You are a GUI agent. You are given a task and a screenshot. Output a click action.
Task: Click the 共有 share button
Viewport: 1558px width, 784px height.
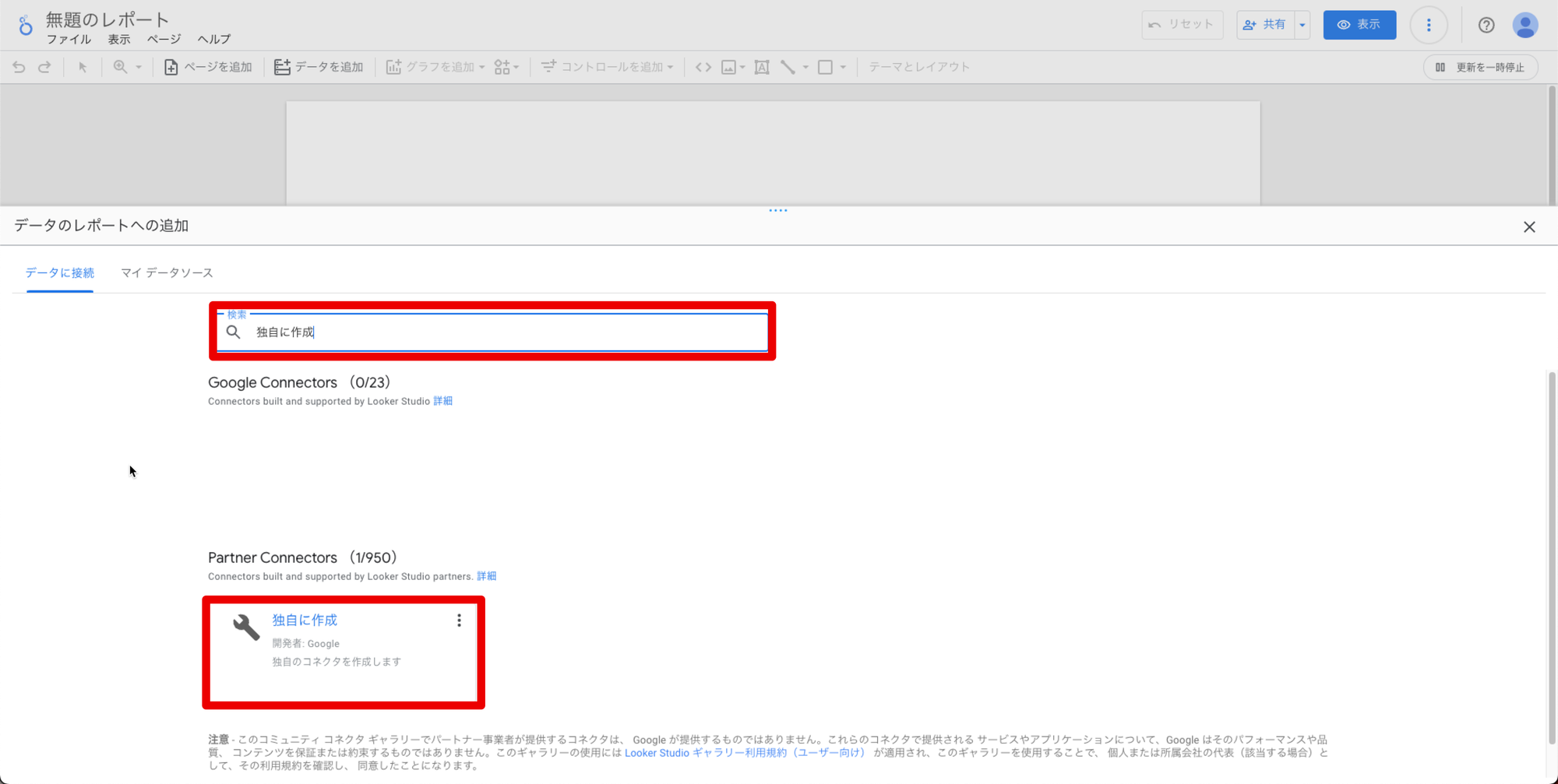tap(1265, 25)
